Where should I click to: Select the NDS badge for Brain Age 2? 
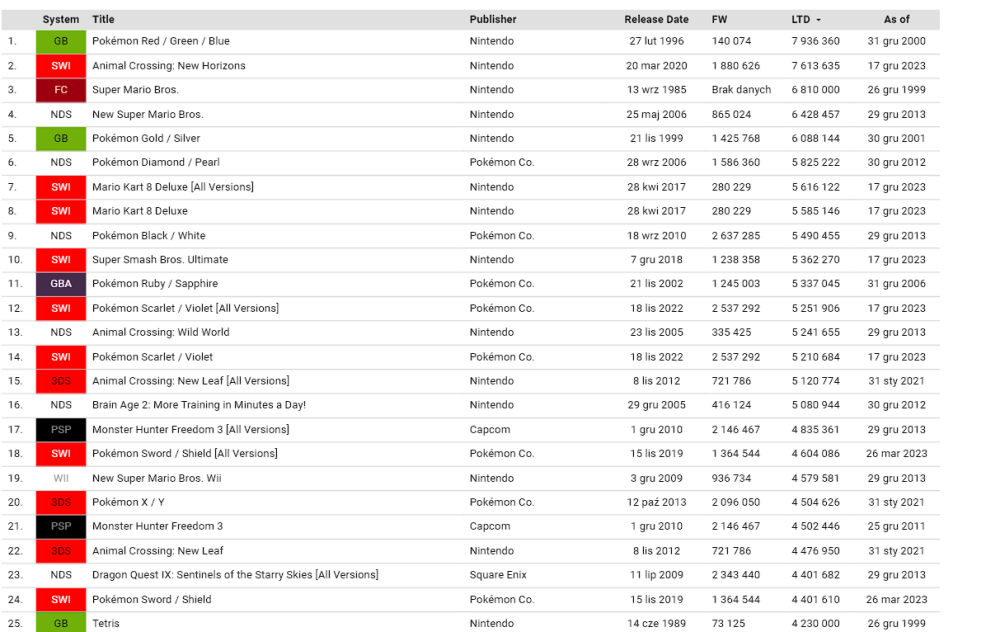click(x=61, y=405)
